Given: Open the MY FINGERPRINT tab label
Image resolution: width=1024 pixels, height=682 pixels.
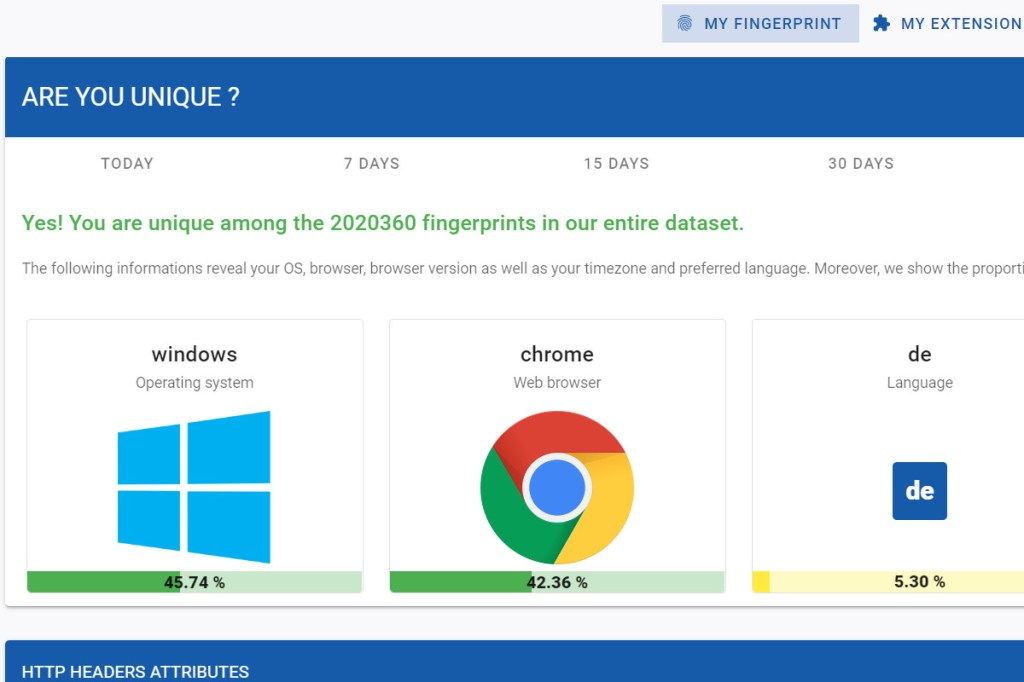Looking at the screenshot, I should coord(773,24).
